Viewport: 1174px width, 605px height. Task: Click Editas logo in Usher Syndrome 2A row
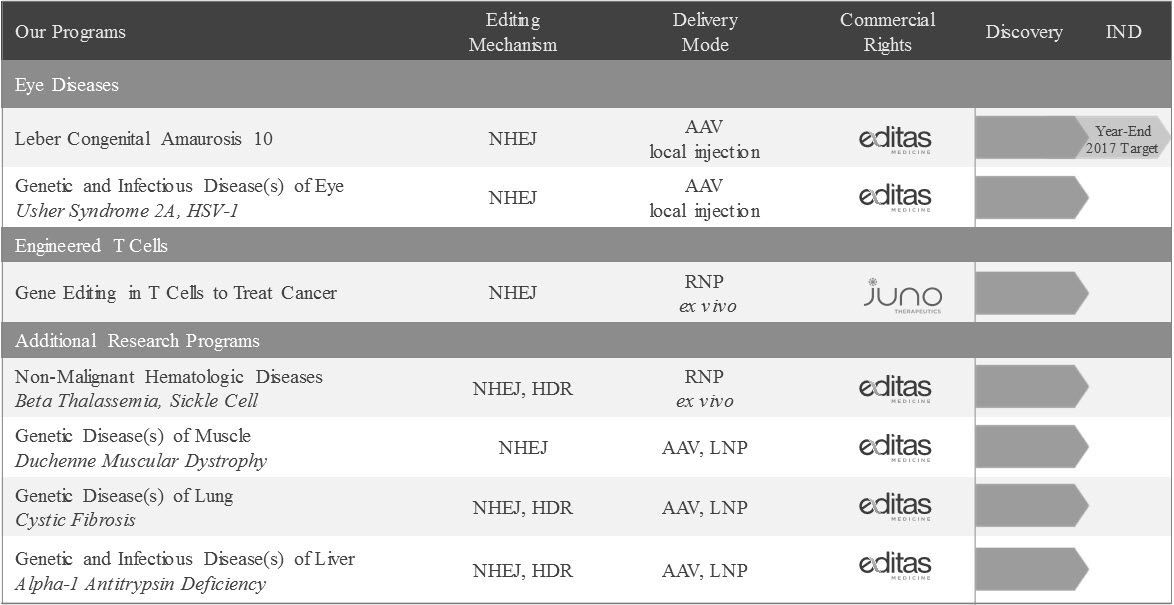click(x=895, y=198)
